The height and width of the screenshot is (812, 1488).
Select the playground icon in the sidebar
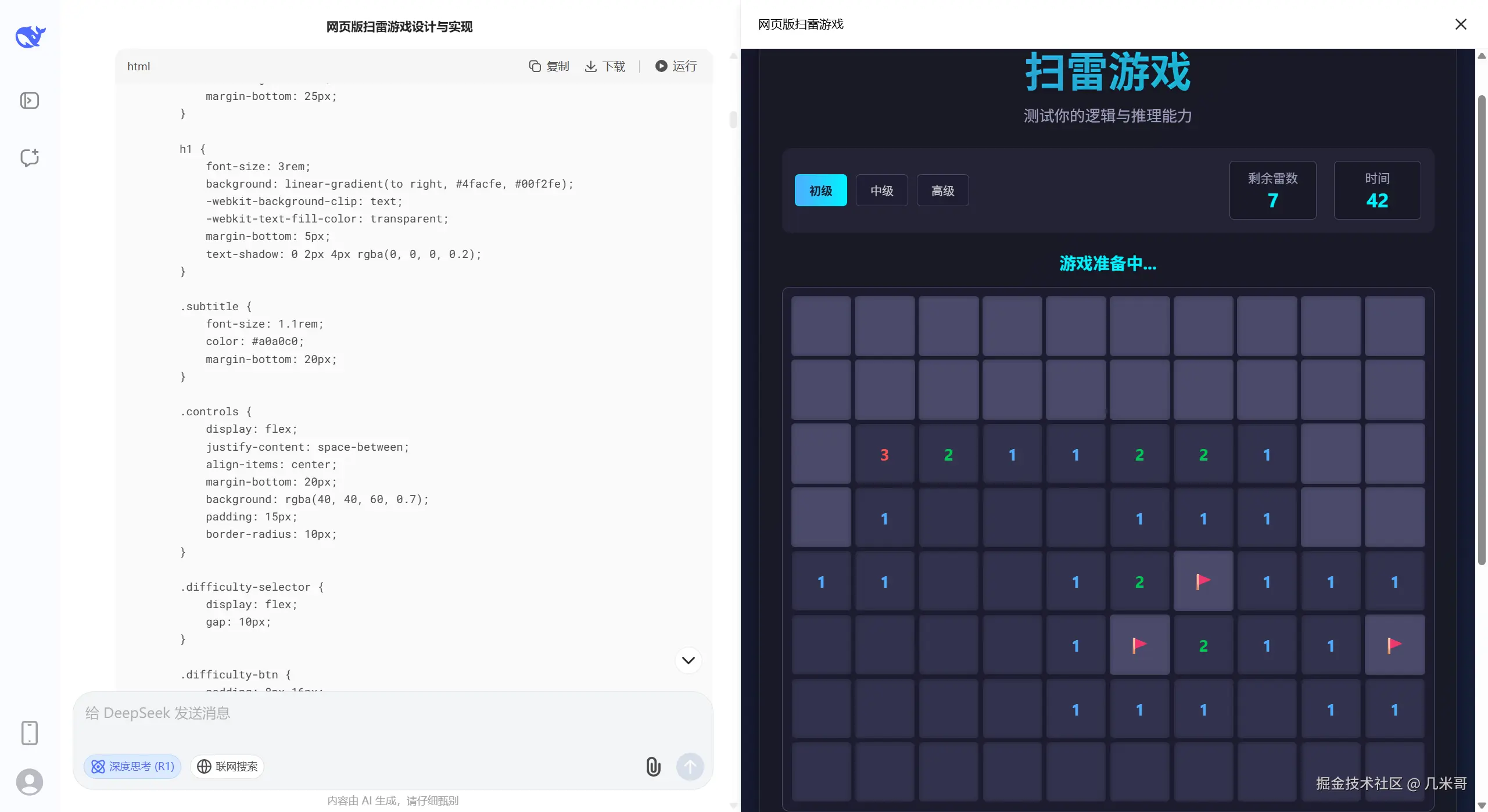coord(29,100)
